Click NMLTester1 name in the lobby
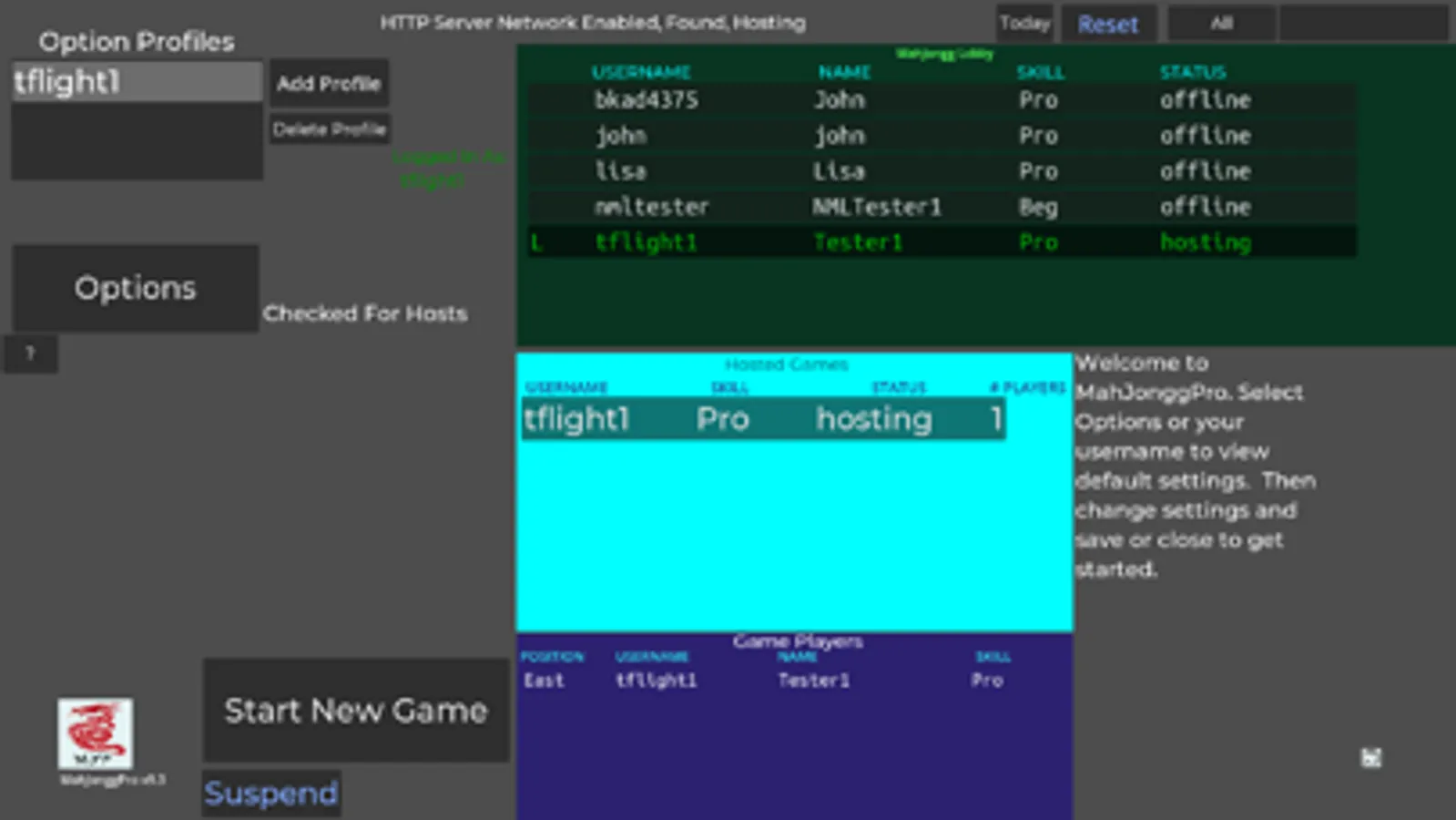The height and width of the screenshot is (820, 1456). click(x=876, y=207)
